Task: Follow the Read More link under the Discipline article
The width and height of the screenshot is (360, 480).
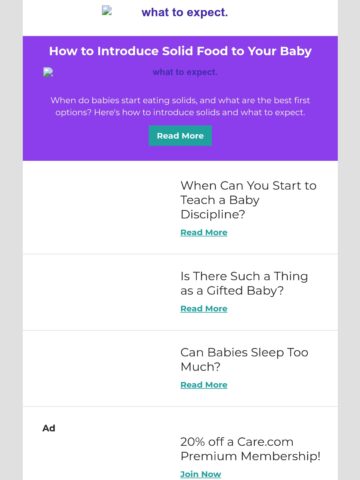Action: (204, 232)
